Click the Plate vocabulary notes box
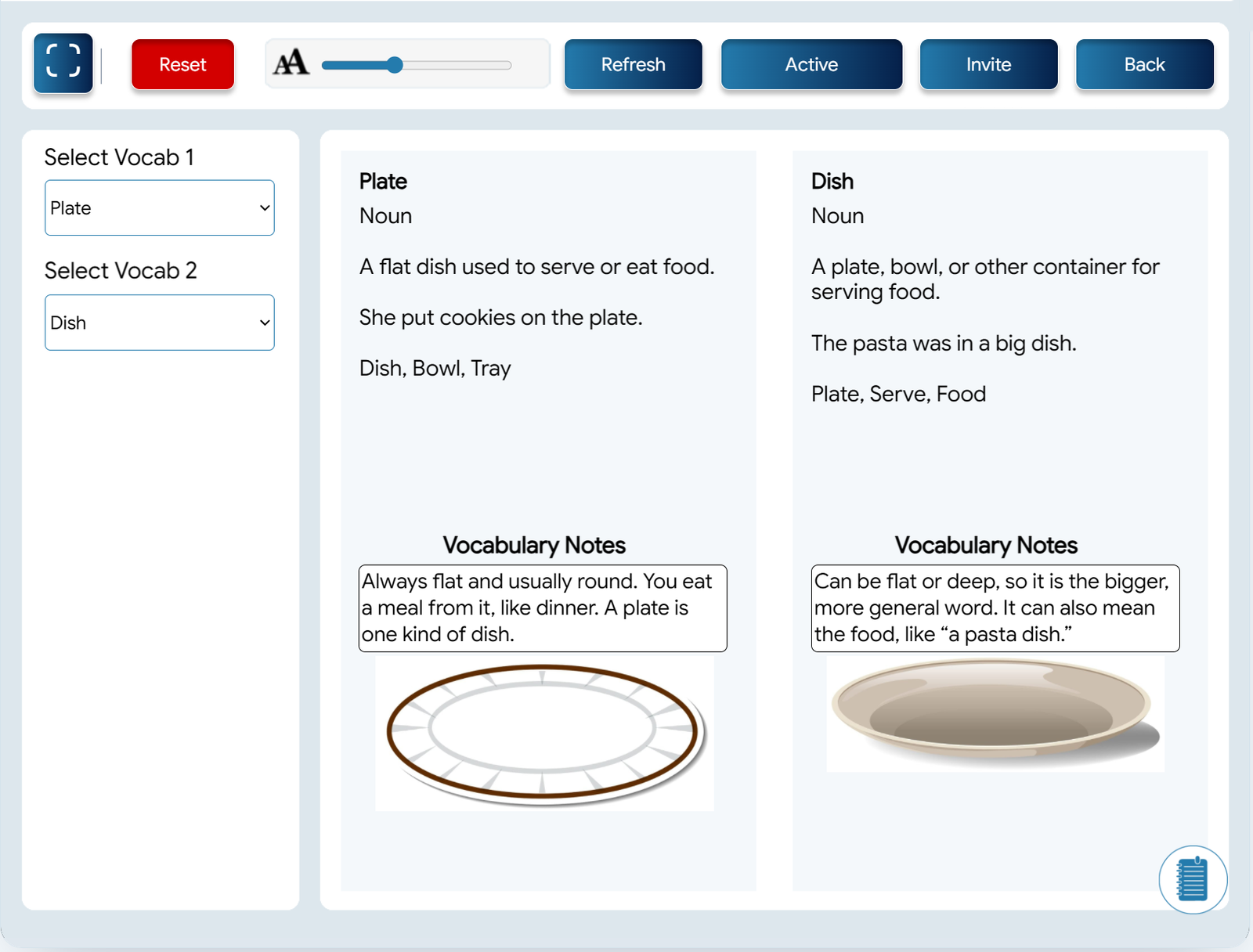The image size is (1253, 952). (543, 608)
